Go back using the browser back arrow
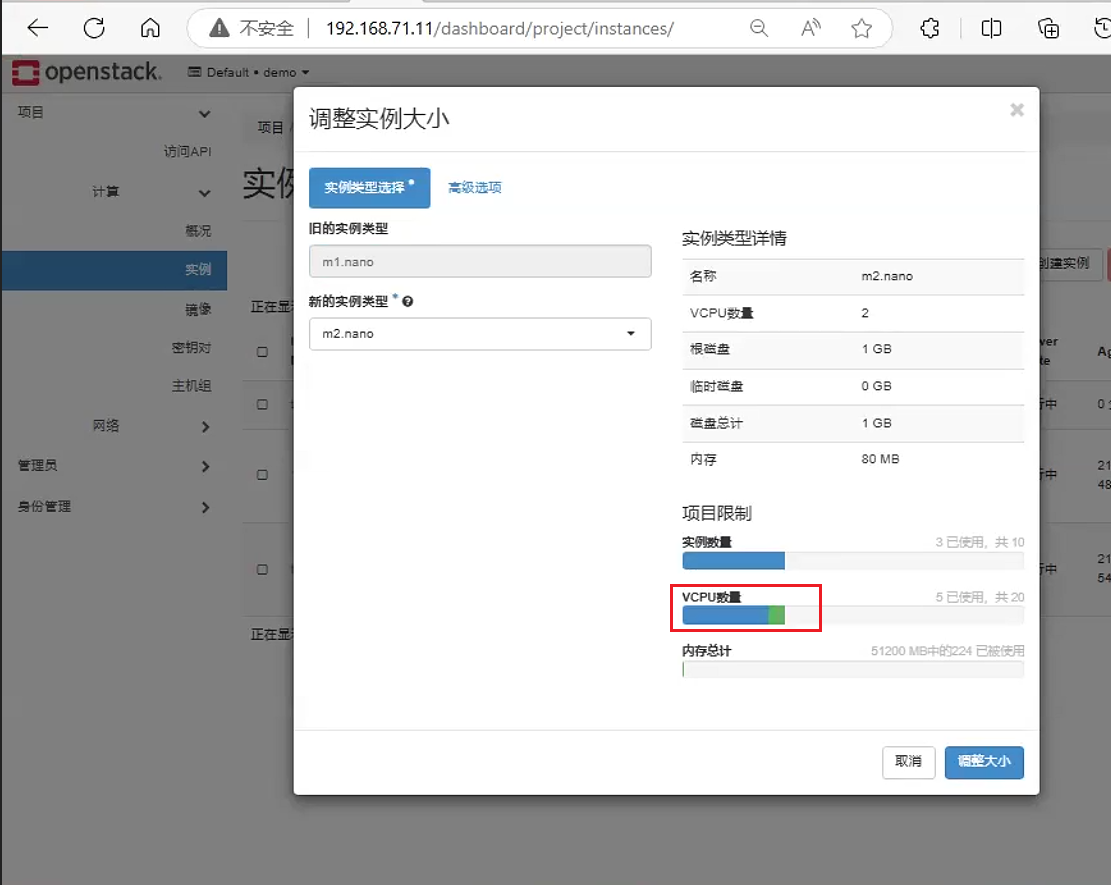 point(38,28)
